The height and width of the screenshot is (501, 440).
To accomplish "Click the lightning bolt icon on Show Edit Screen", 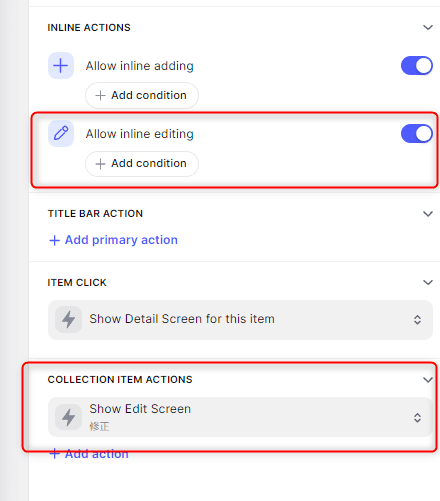I will point(68,417).
